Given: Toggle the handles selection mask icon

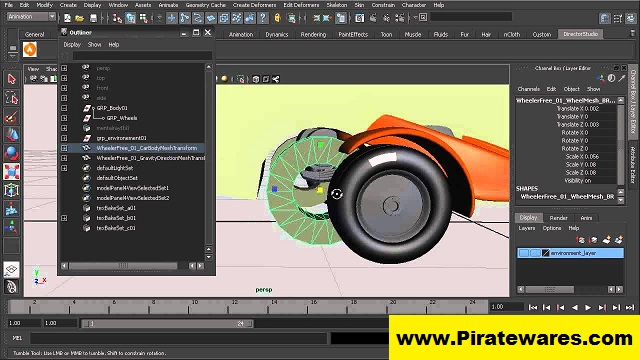Looking at the screenshot, I should point(171,18).
